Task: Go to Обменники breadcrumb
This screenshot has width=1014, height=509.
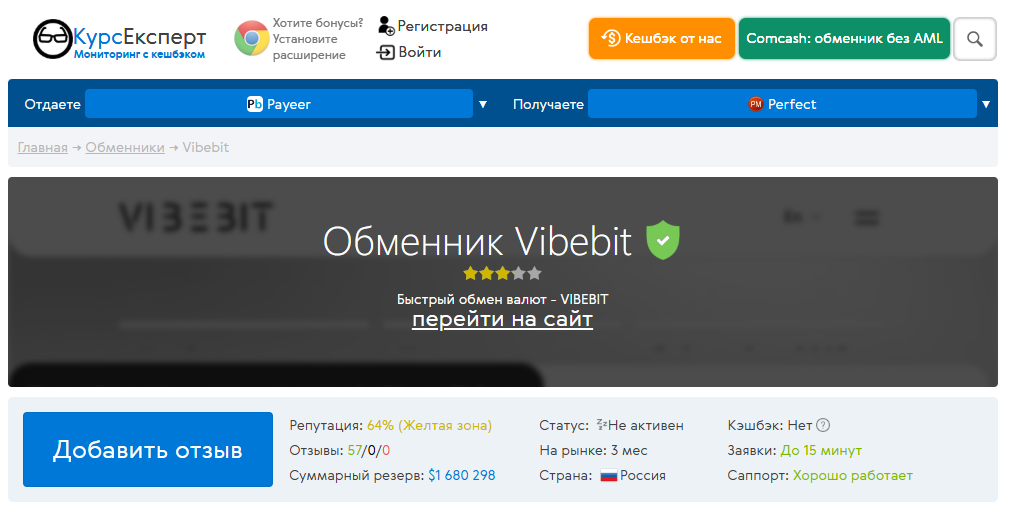Action: (x=125, y=147)
